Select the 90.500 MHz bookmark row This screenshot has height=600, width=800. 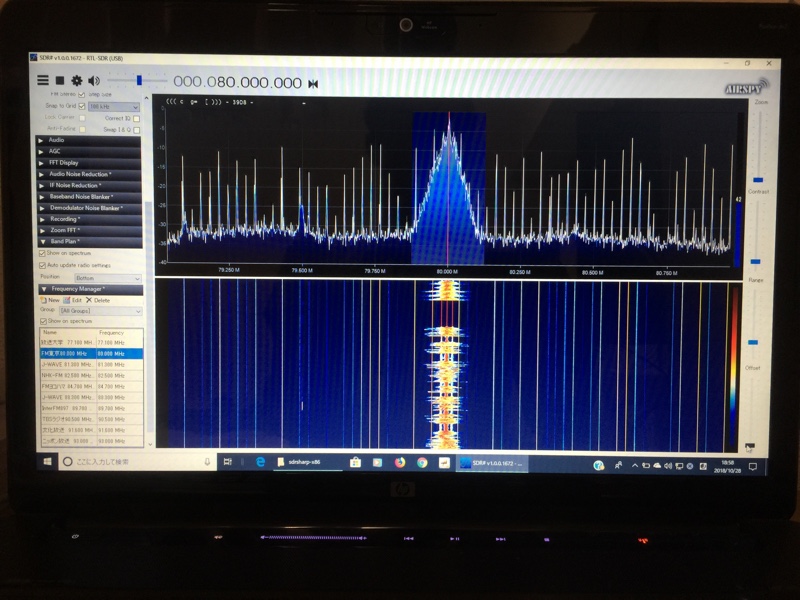pos(91,419)
